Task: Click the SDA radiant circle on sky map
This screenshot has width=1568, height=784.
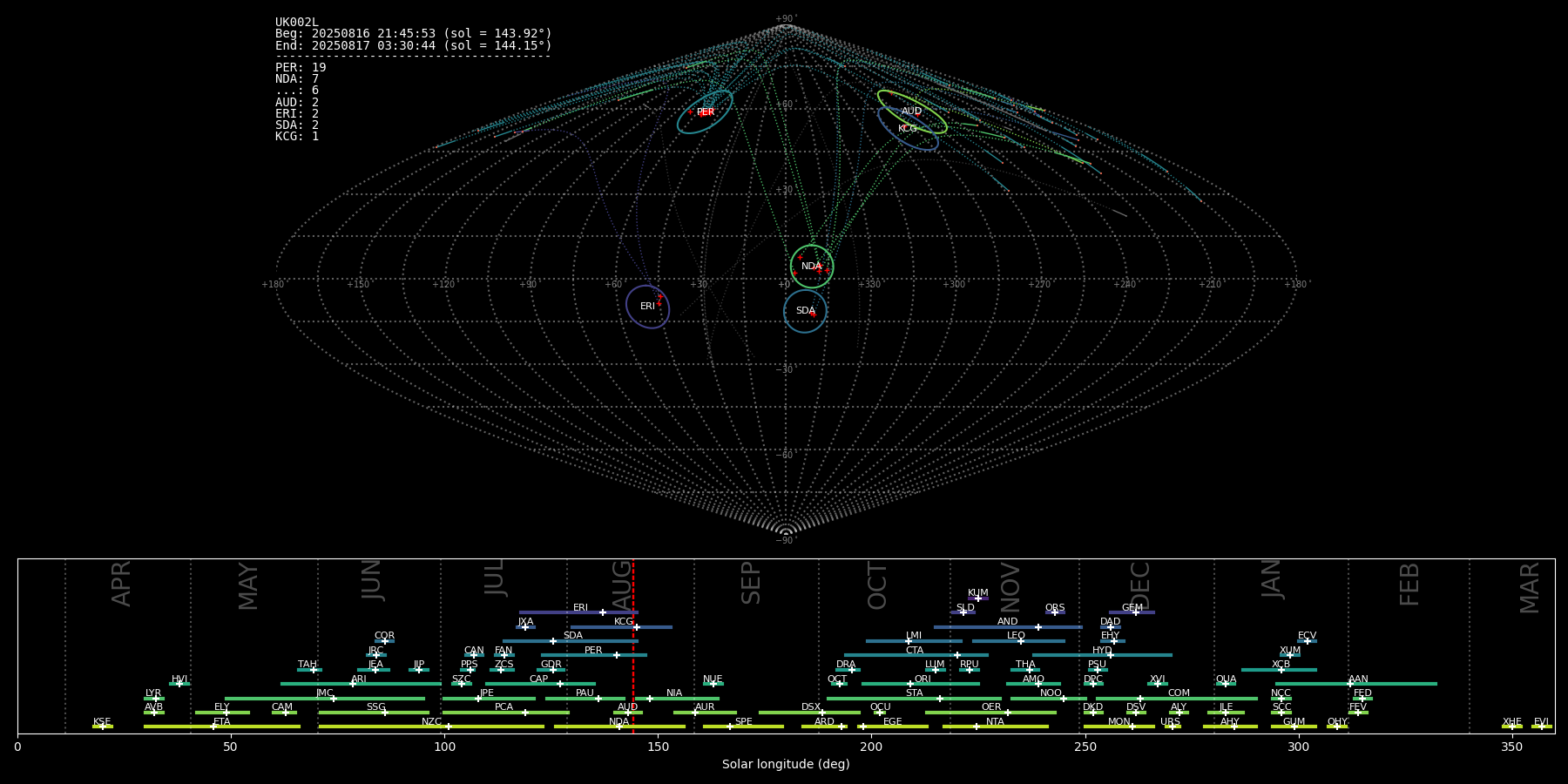Action: [x=805, y=311]
